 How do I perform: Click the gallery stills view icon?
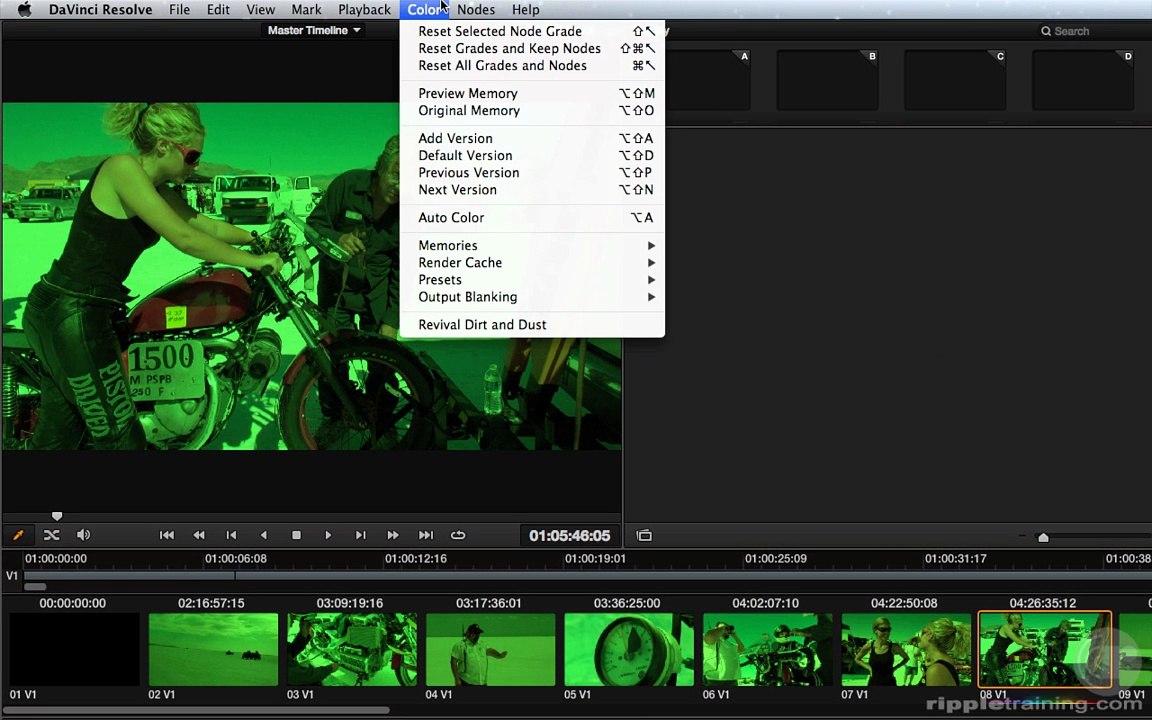pos(644,535)
